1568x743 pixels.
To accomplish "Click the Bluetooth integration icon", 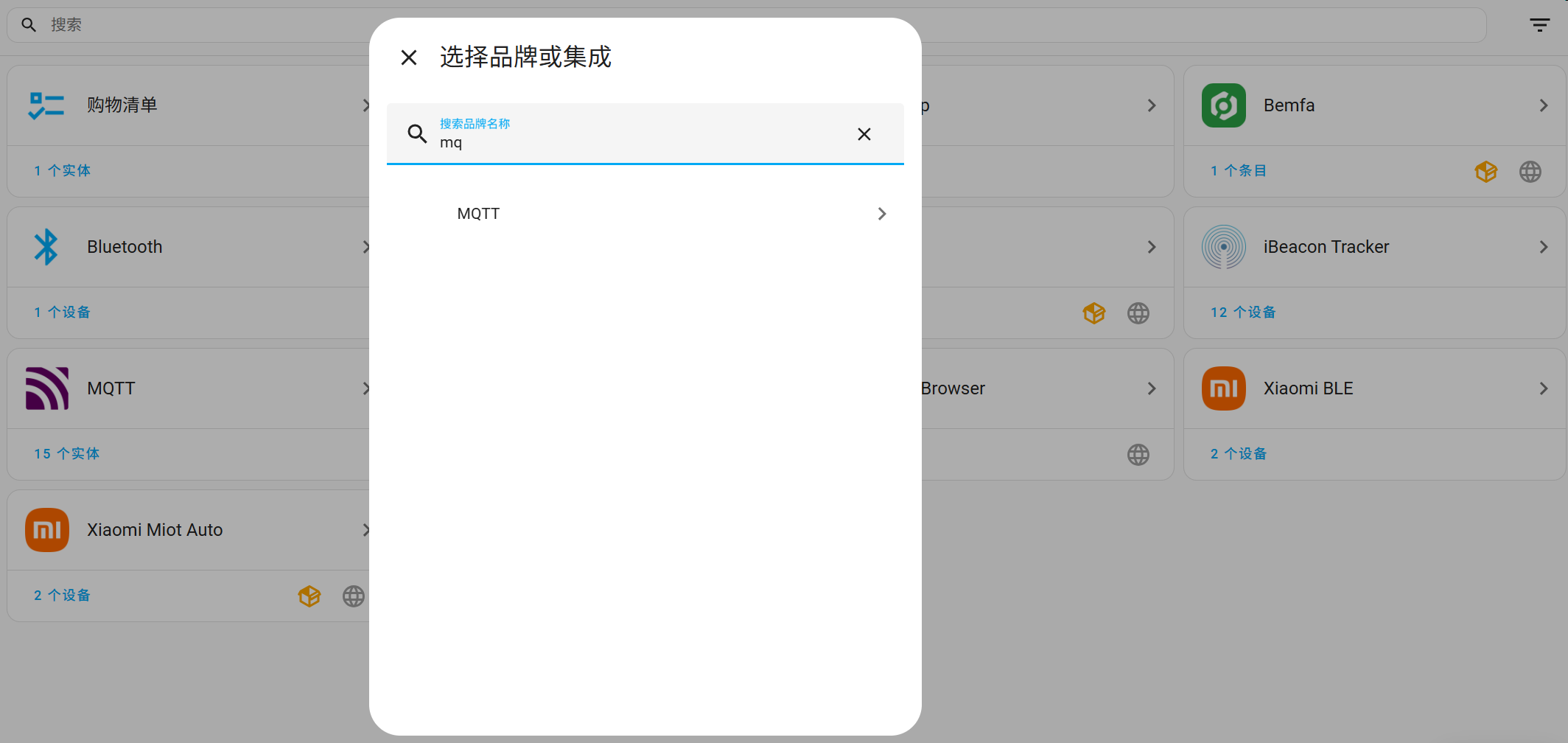I will [46, 246].
